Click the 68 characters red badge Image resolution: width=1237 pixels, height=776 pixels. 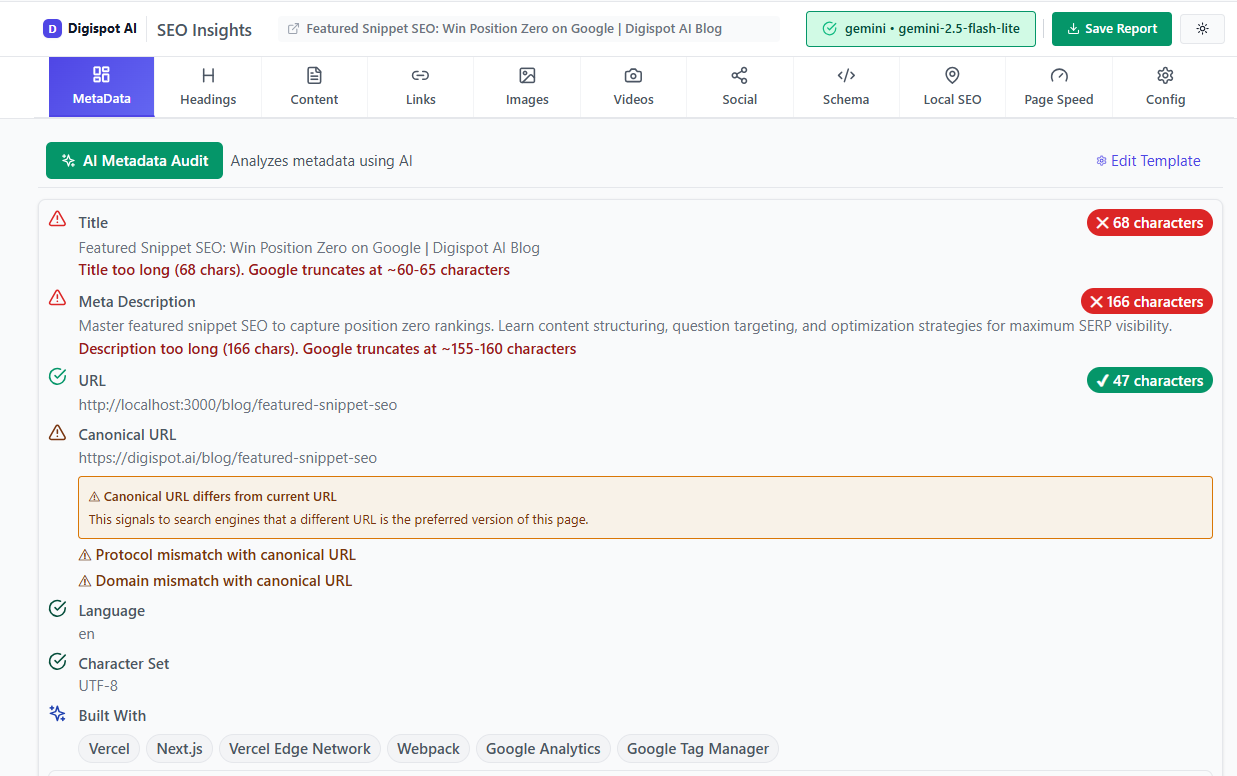tap(1150, 223)
